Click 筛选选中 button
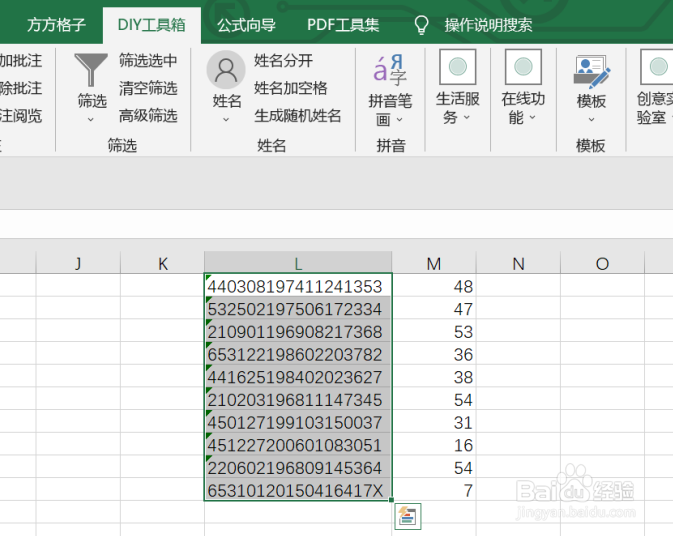Image resolution: width=673 pixels, height=536 pixels. click(x=148, y=61)
